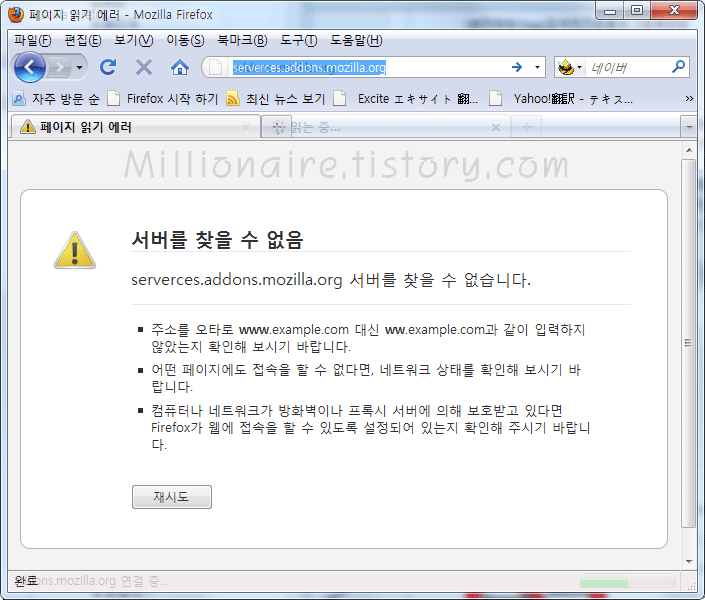Click the page loading progress bar
705x600 pixels.
click(x=627, y=581)
